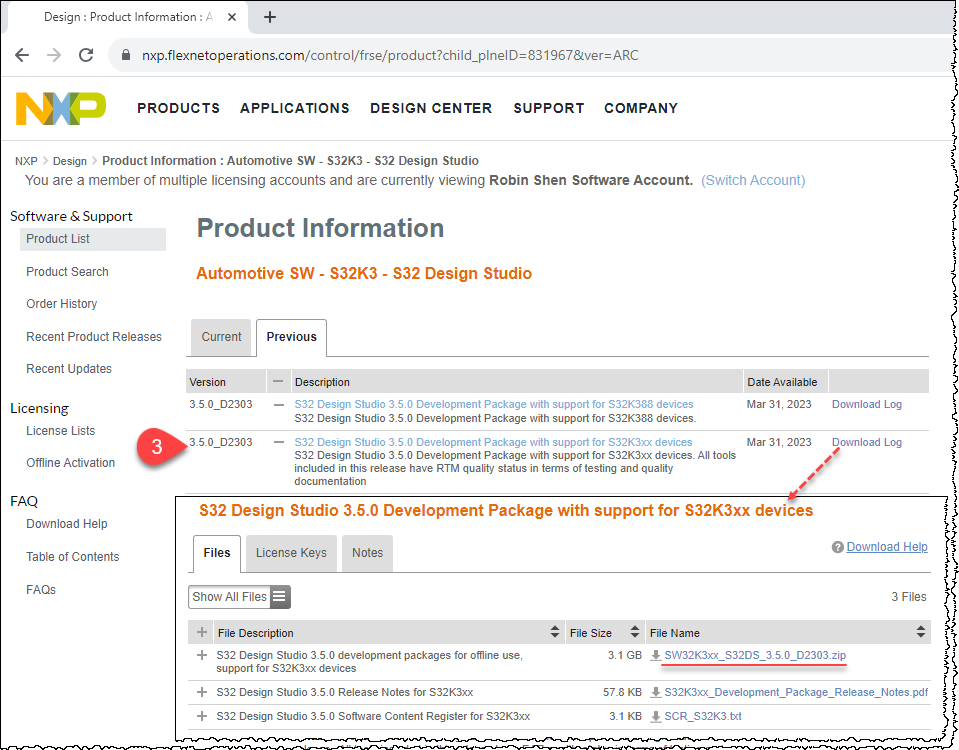Screen dimensions: 959x750
Task: Collapse all versions using header dash
Action: point(278,381)
